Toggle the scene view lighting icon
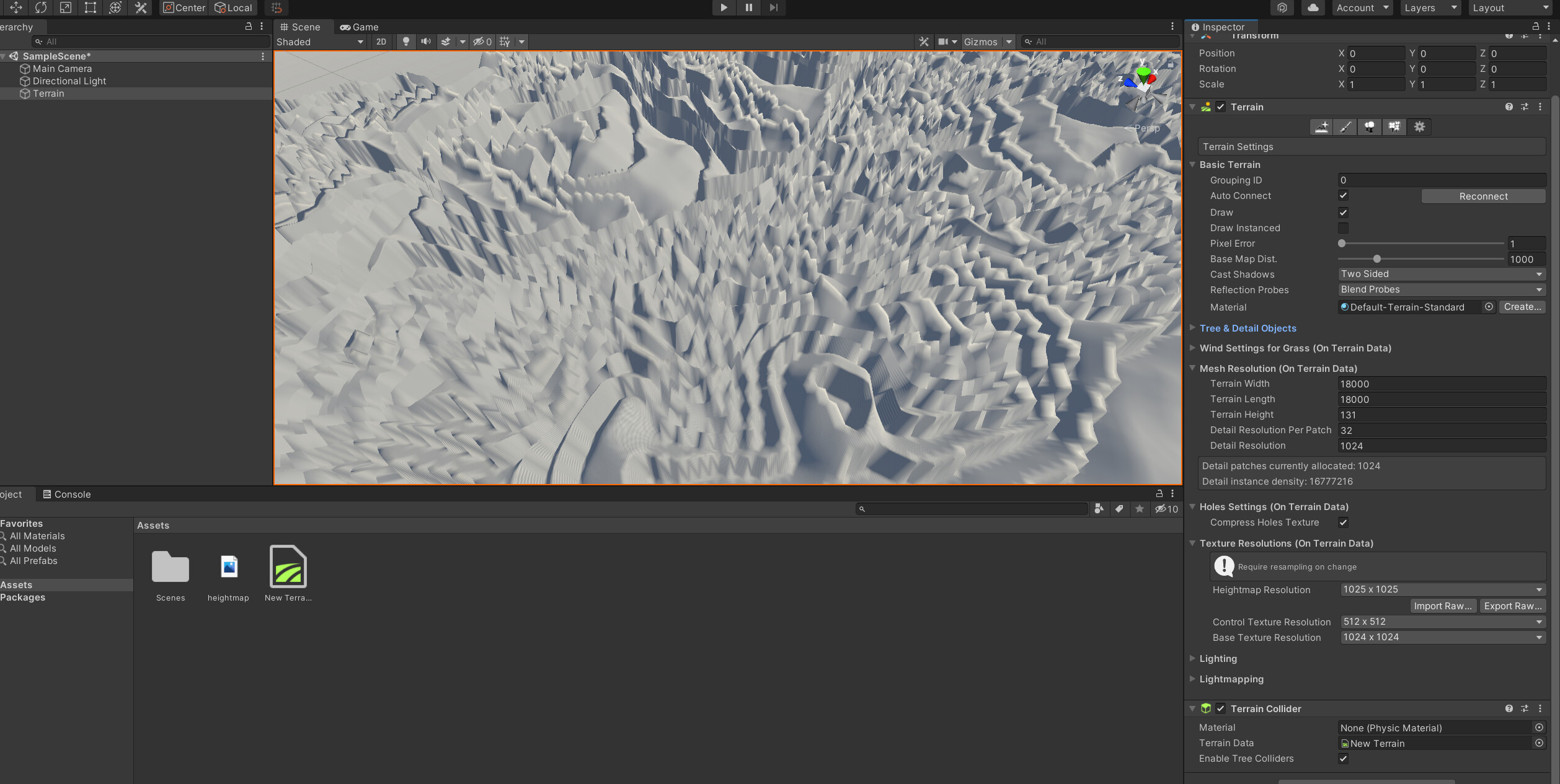Image resolution: width=1560 pixels, height=784 pixels. point(406,42)
